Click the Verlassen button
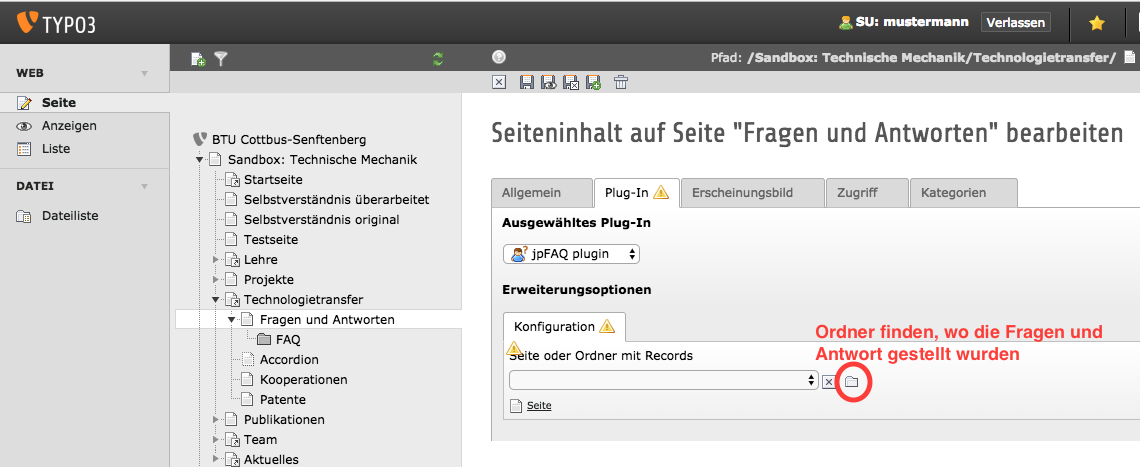 [x=1015, y=22]
